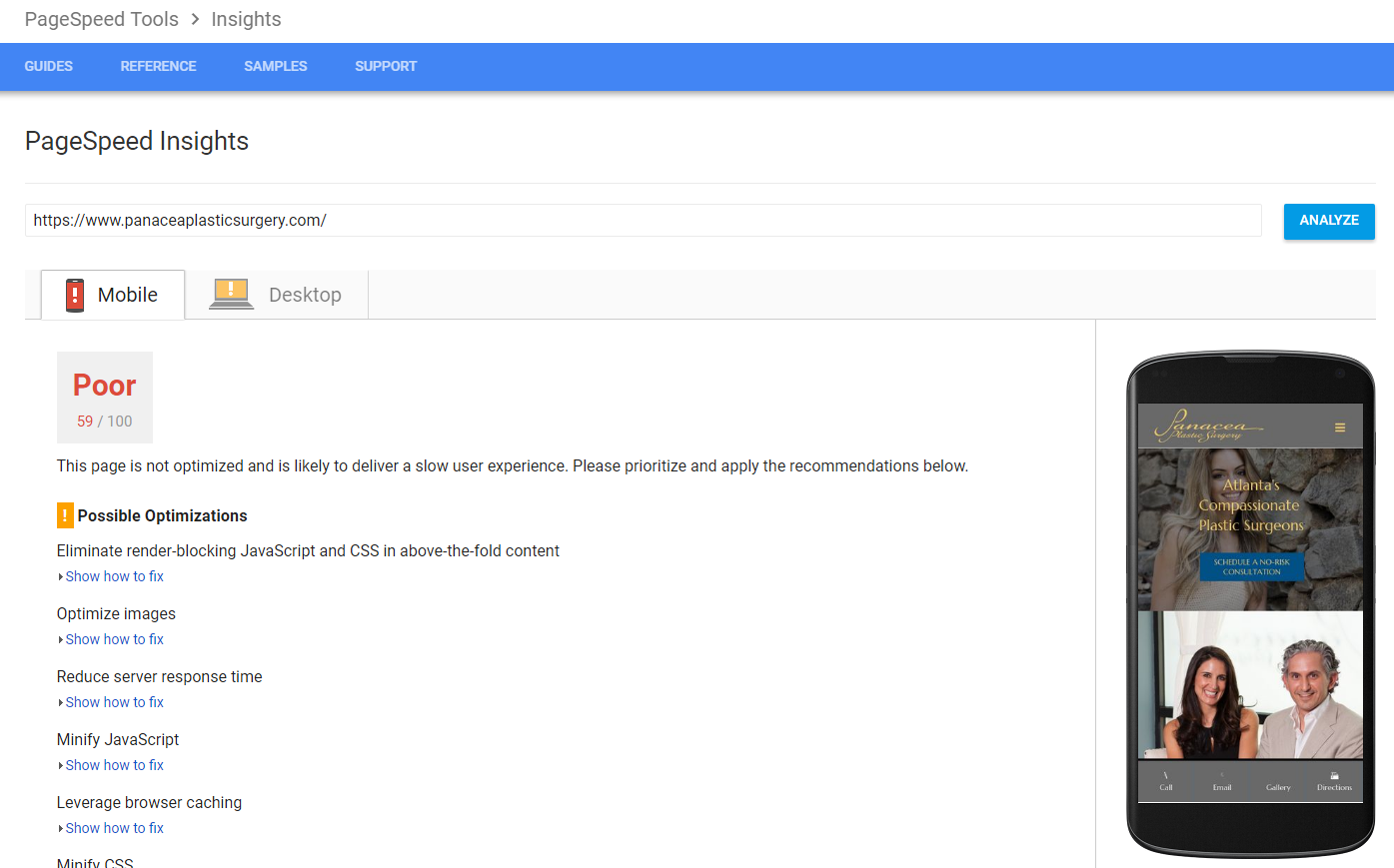Click the orange exclamation icon beside Possible Optimizations
The height and width of the screenshot is (868, 1394).
pos(65,515)
